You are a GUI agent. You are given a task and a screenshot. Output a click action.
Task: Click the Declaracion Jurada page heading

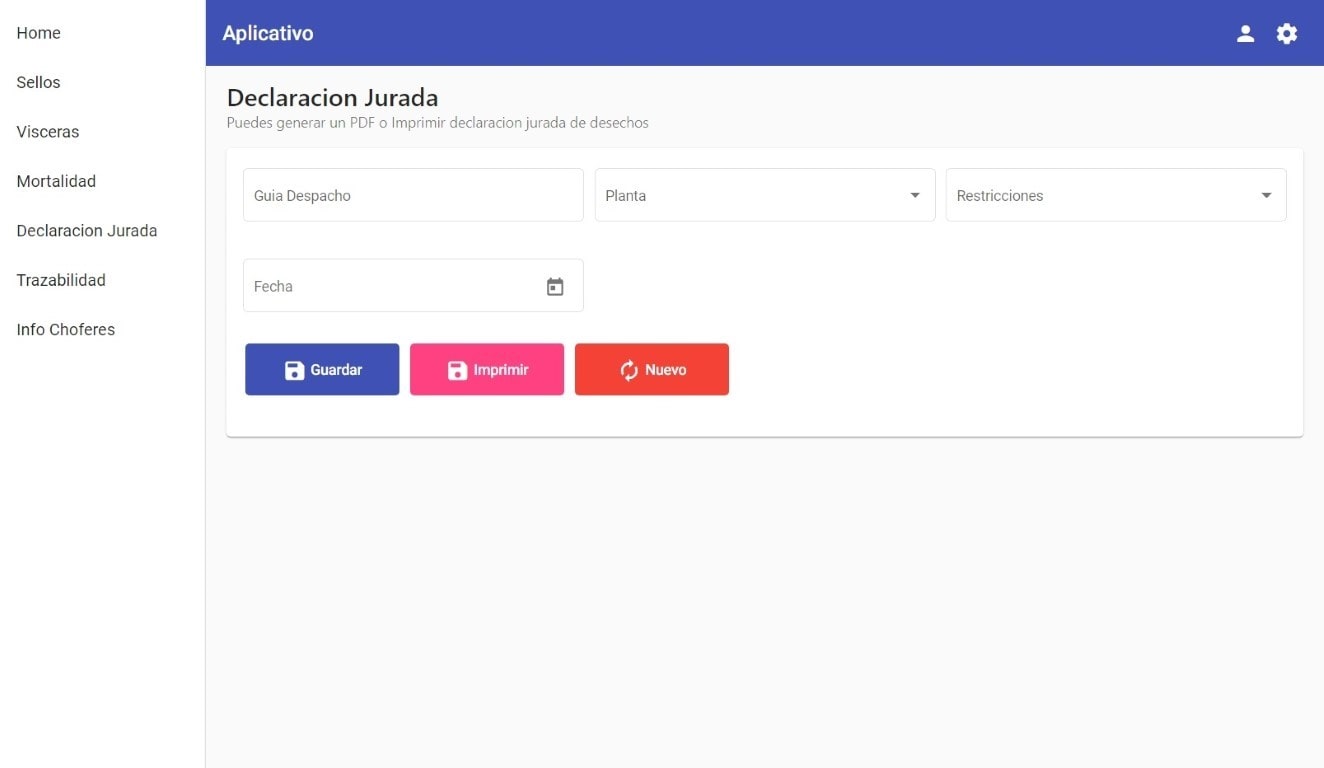click(x=332, y=98)
